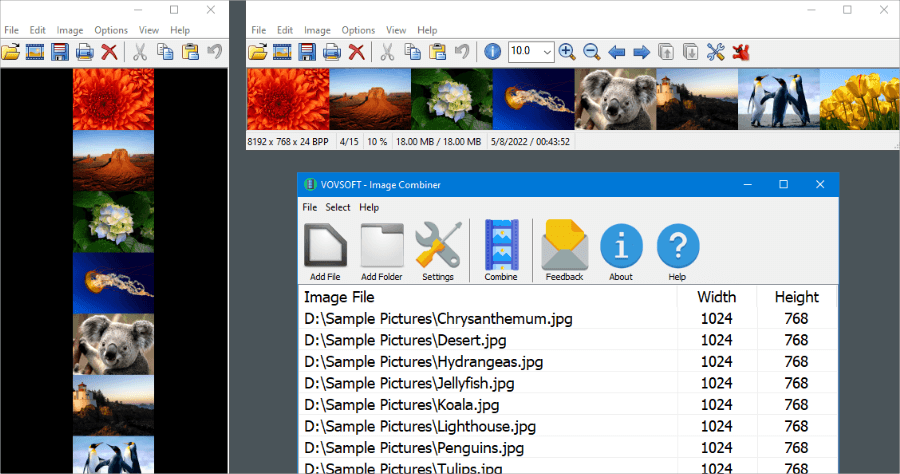The width and height of the screenshot is (900, 474).
Task: Click the save floppy icon in left viewer window
Action: pyautogui.click(x=60, y=52)
